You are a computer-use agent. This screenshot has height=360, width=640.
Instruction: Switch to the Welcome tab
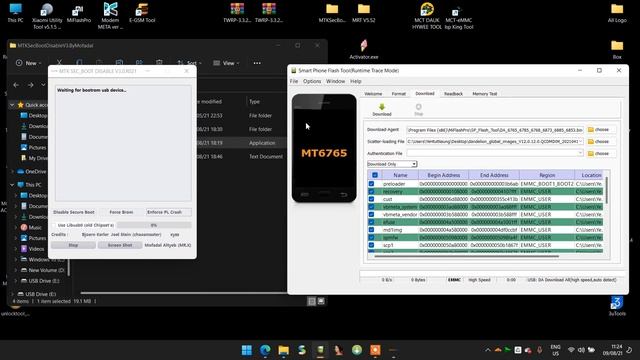pyautogui.click(x=373, y=94)
